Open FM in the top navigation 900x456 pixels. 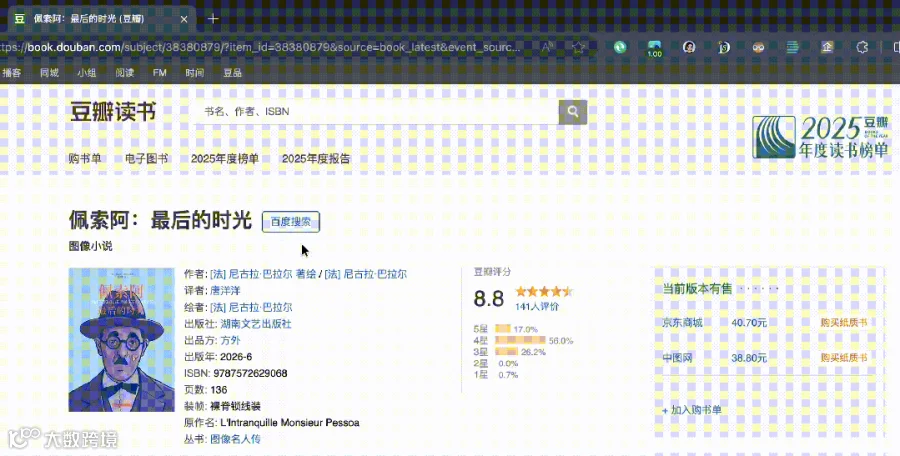(x=160, y=72)
